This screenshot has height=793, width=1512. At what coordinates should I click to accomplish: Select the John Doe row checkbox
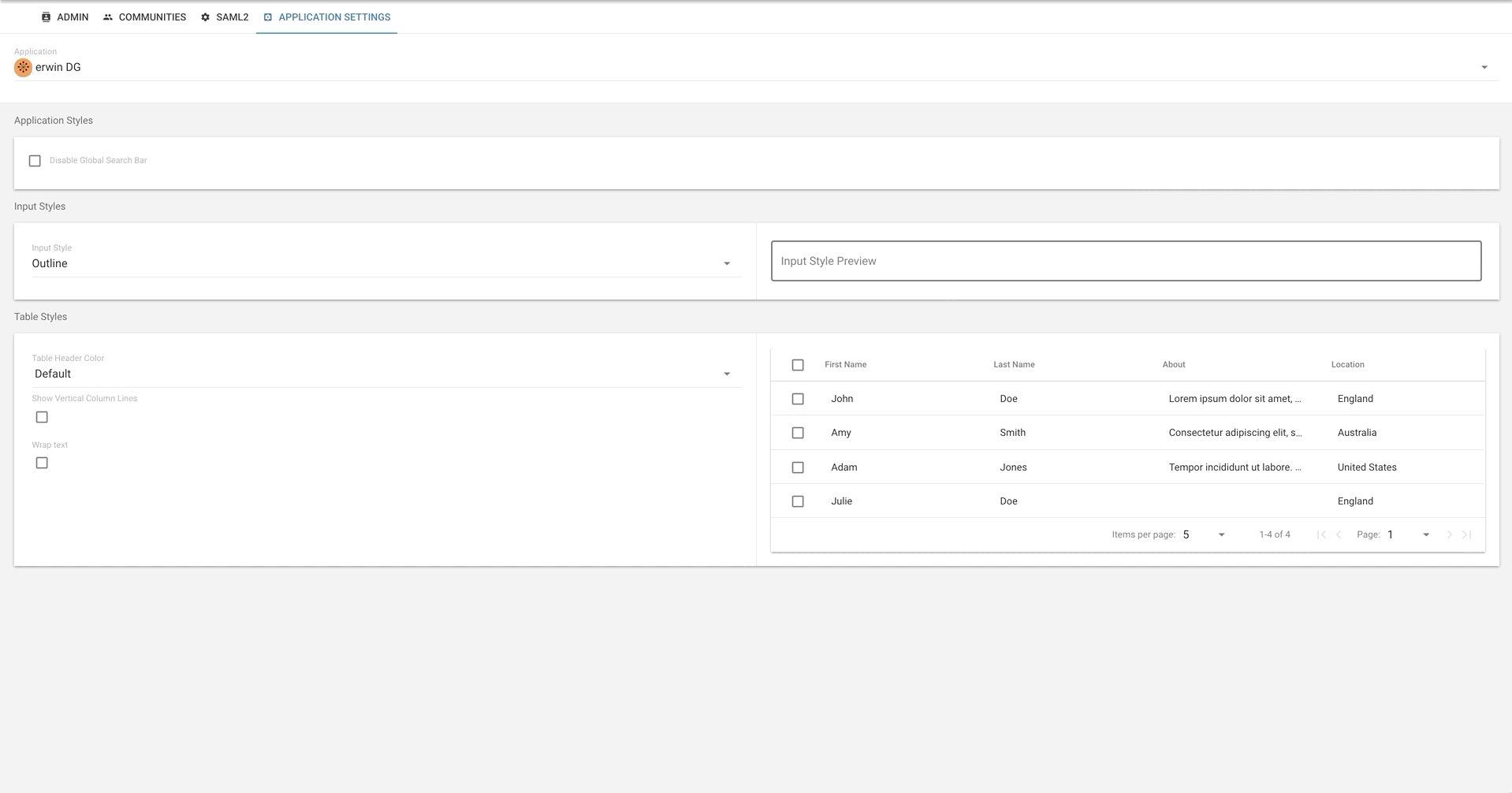click(798, 399)
